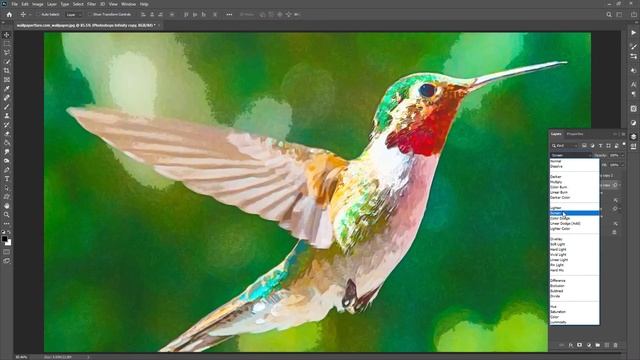Click the zoom percentage field in status bar
The image size is (640, 360).
[x=21, y=357]
